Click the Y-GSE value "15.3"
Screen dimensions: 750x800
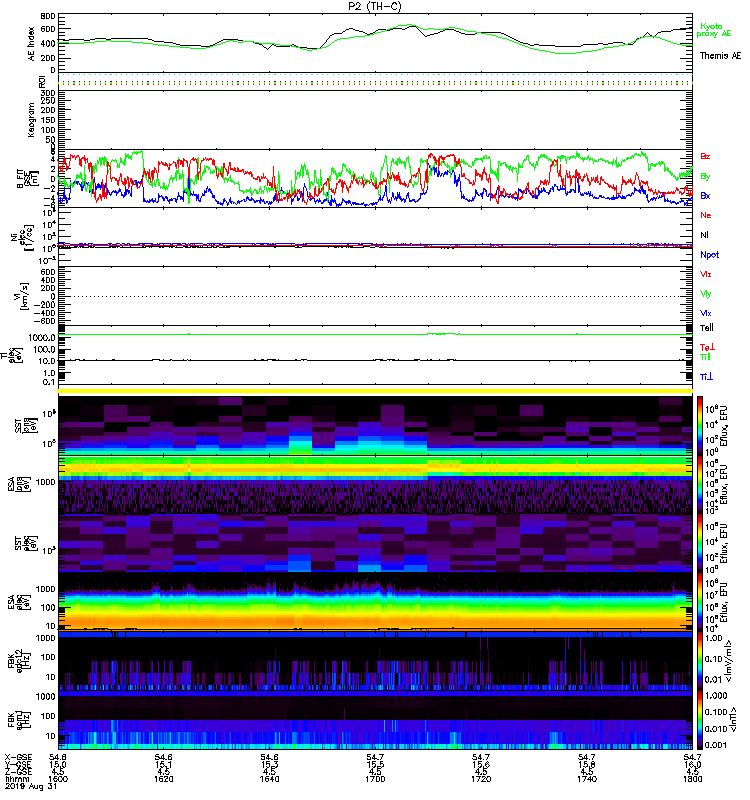269,765
